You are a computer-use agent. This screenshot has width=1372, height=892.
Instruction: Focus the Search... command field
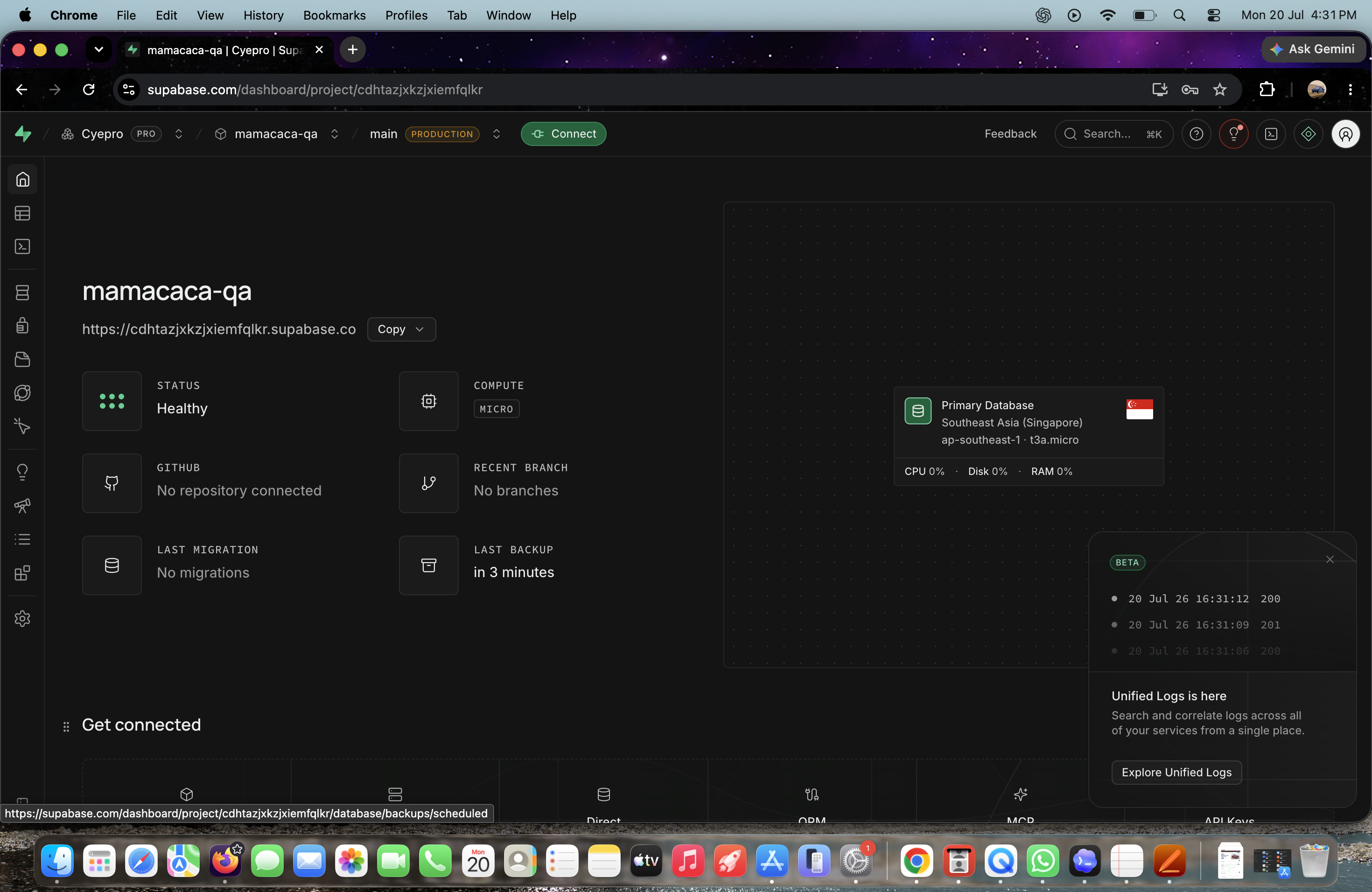point(1114,134)
